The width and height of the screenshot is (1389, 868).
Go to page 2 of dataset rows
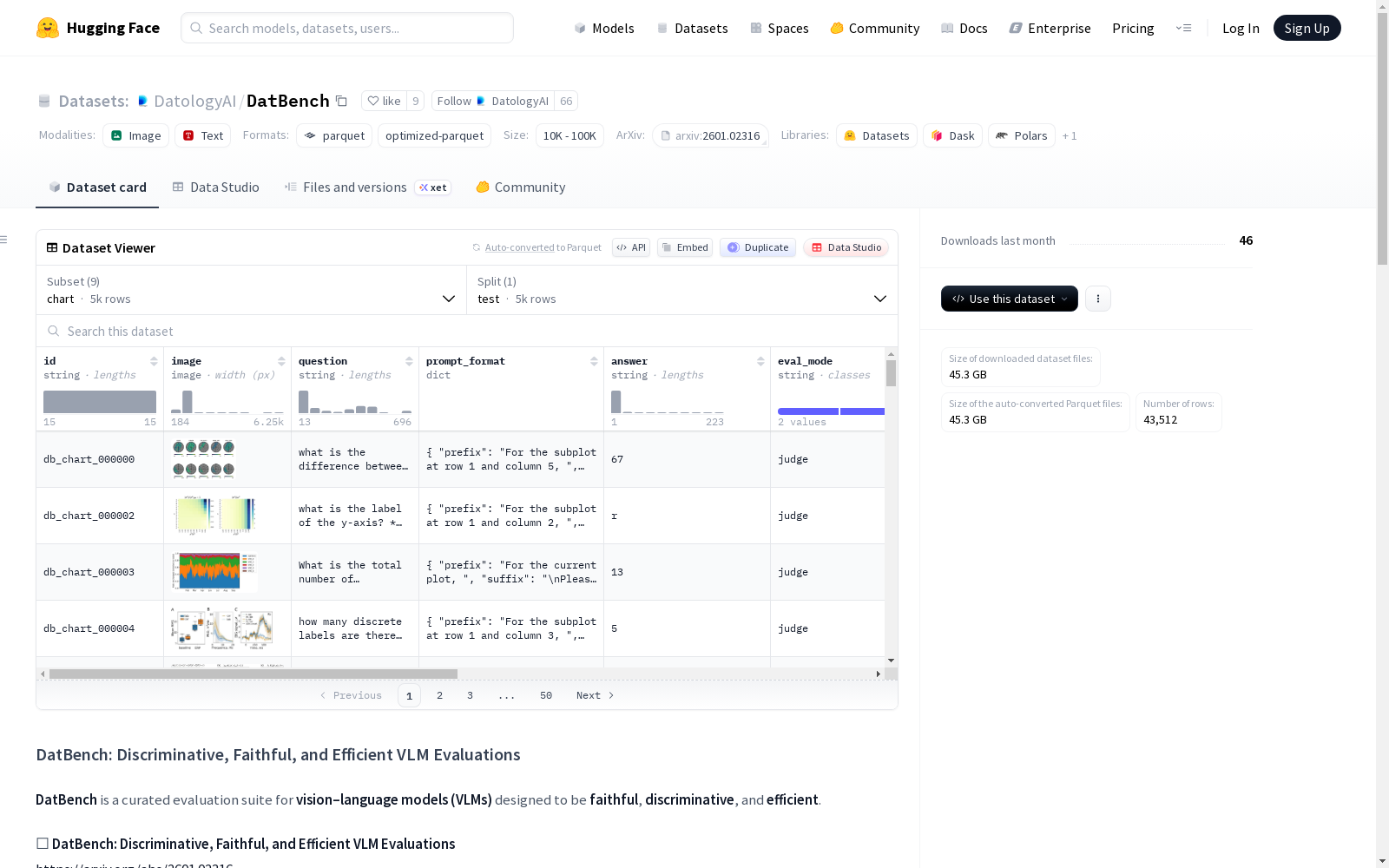tap(440, 695)
